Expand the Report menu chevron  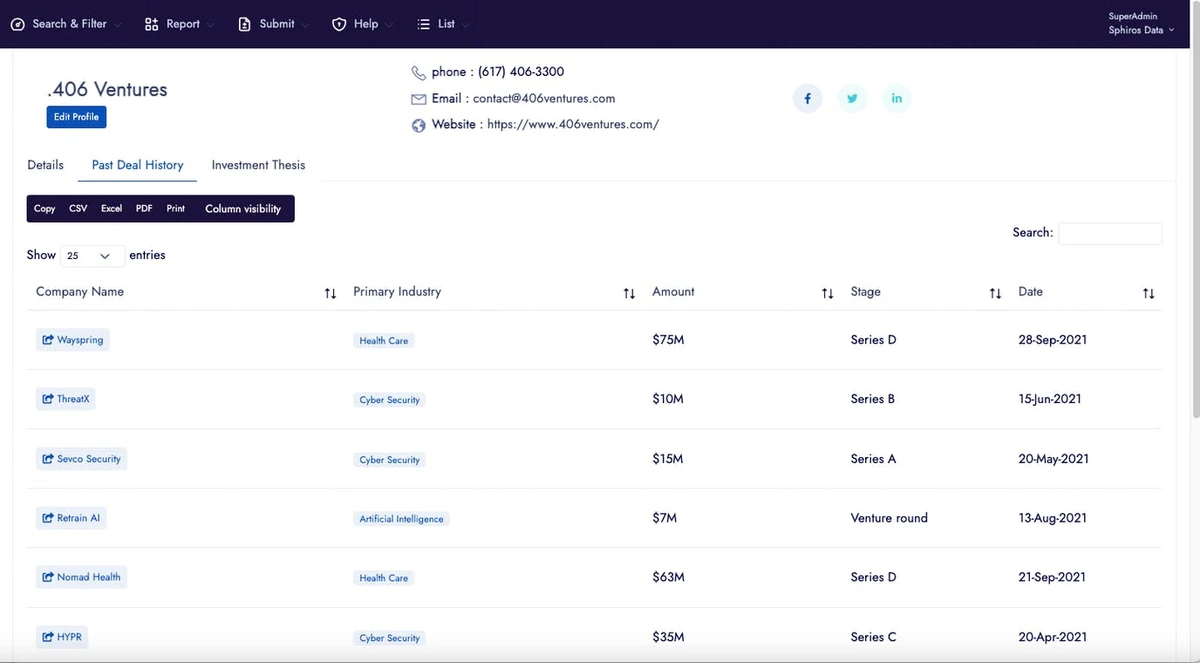pos(212,25)
